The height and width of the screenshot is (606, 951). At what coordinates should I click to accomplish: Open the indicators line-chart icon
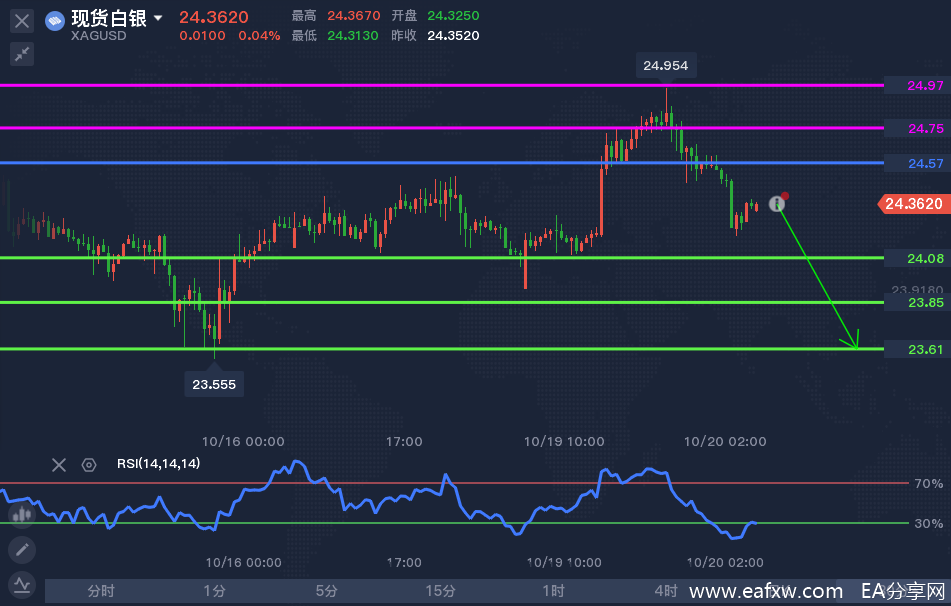coord(22,585)
